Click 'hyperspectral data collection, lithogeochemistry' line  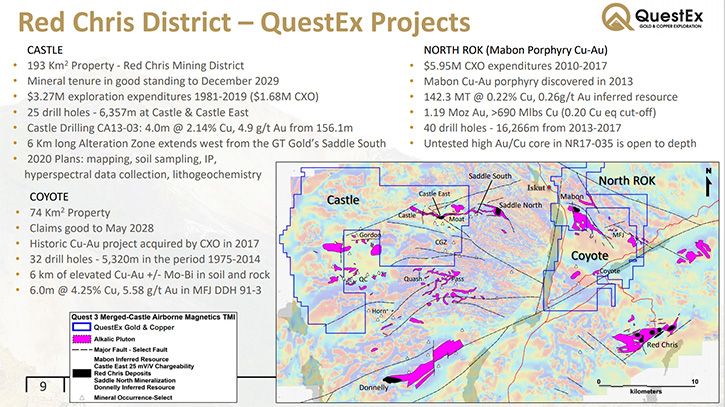tap(143, 174)
